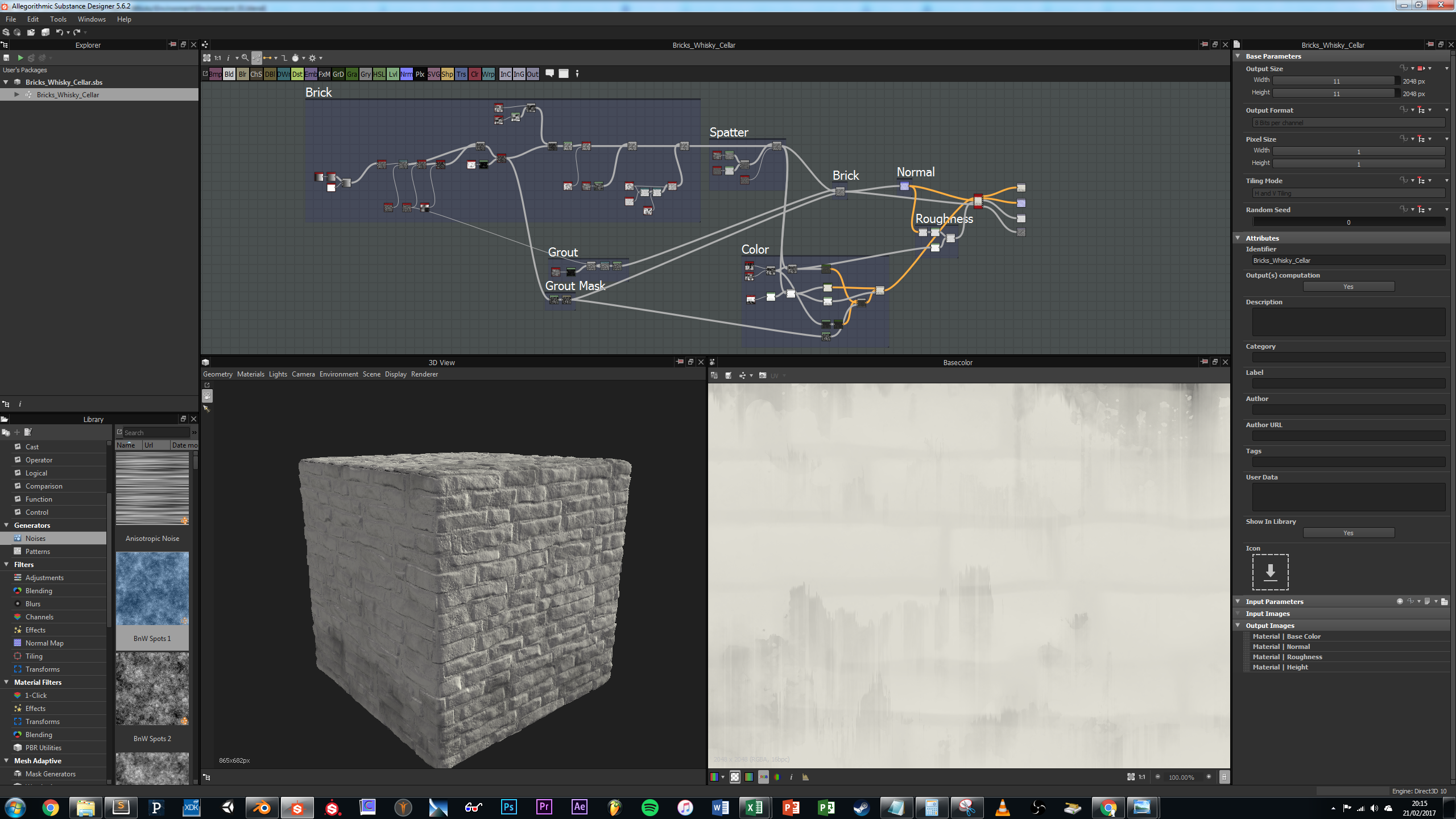The image size is (1456, 819).
Task: Click the histogram icon in the Basecolor view
Action: coord(805,777)
